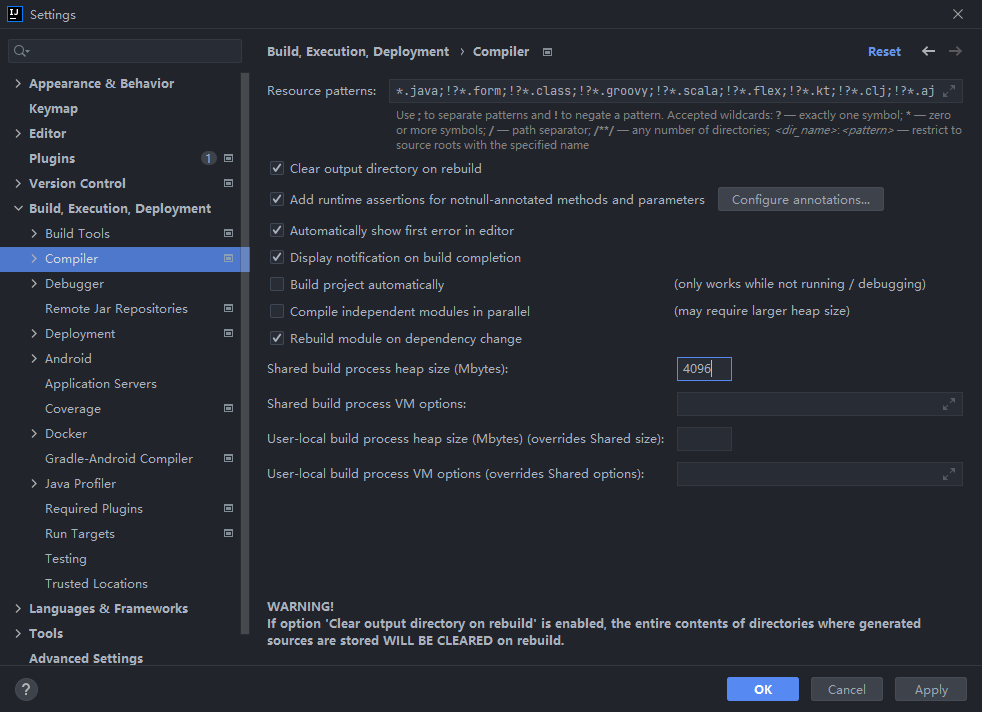982x712 pixels.
Task: Click project-level icon on Build Tools row
Action: point(229,234)
